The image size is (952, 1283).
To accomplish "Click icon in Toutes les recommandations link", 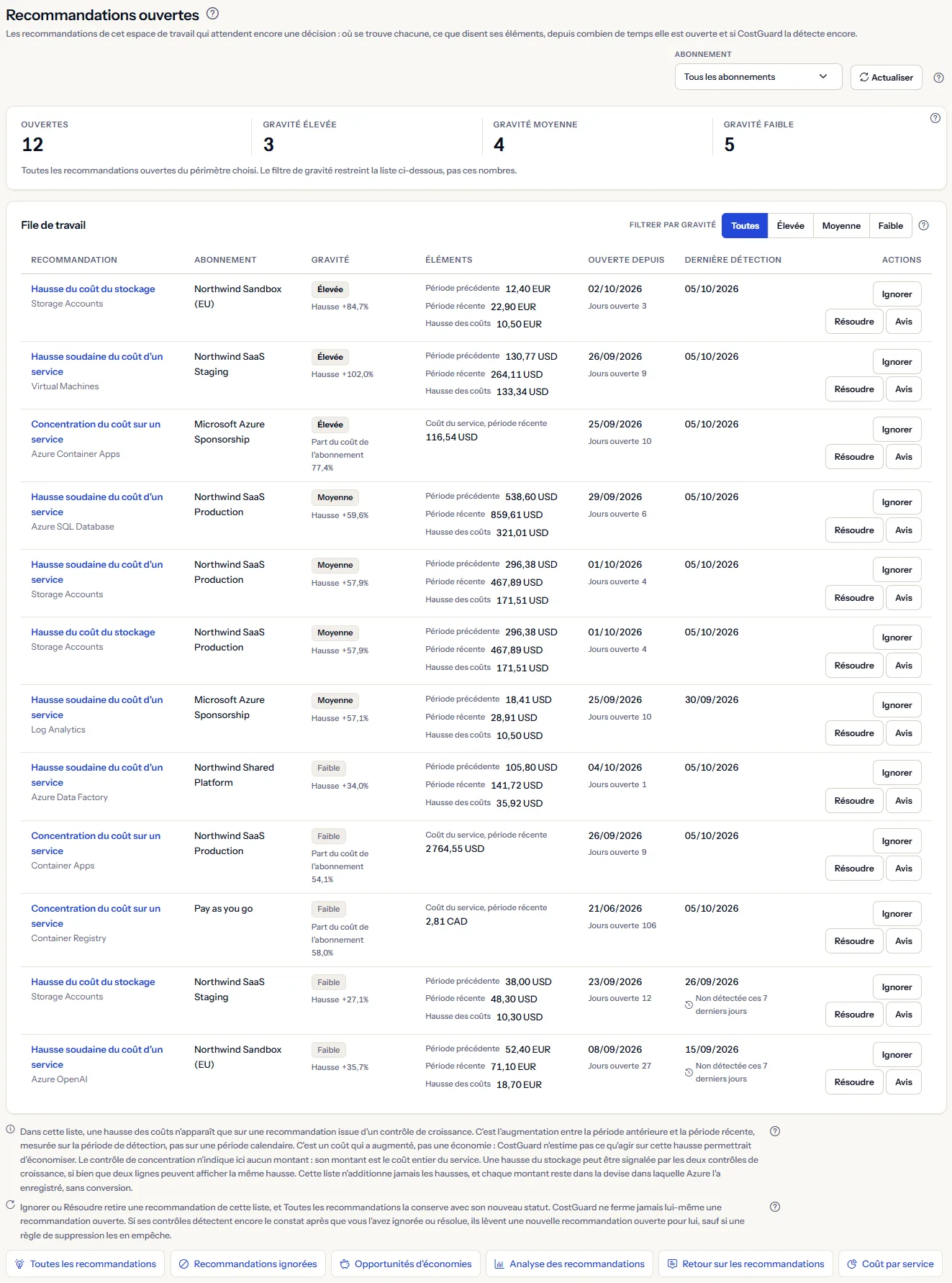I will click(19, 1264).
